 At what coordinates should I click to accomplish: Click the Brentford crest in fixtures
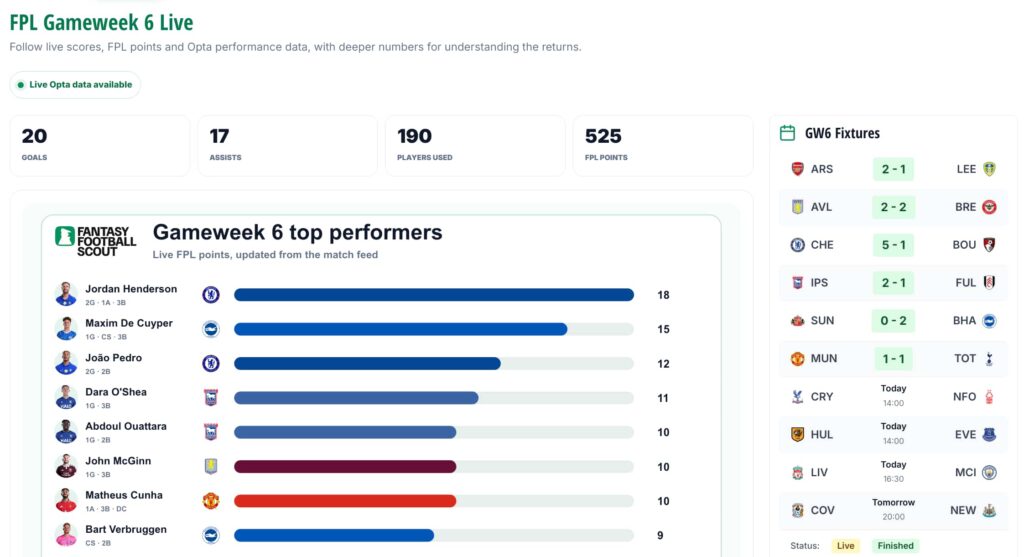click(989, 207)
